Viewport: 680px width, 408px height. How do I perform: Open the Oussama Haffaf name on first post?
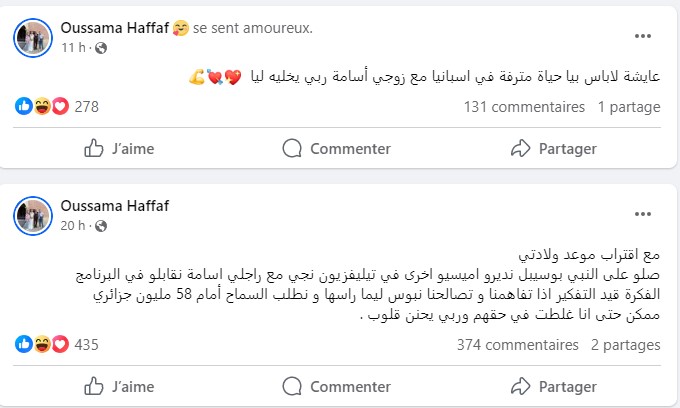pyautogui.click(x=114, y=28)
